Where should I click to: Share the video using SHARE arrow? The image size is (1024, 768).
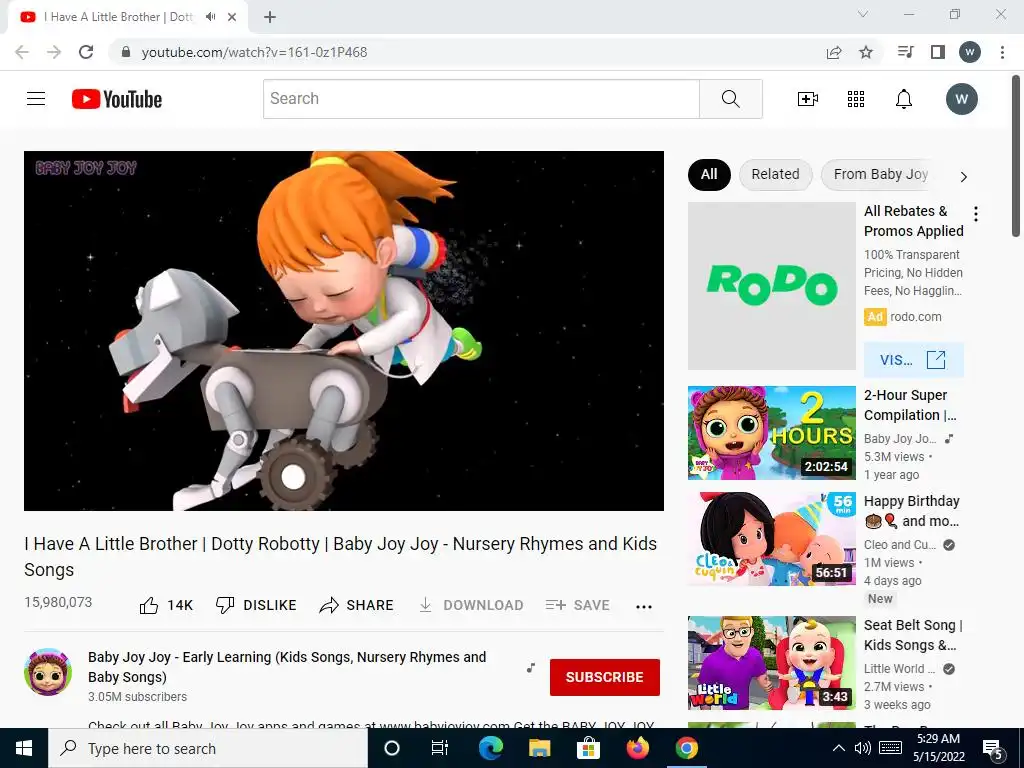pyautogui.click(x=357, y=605)
